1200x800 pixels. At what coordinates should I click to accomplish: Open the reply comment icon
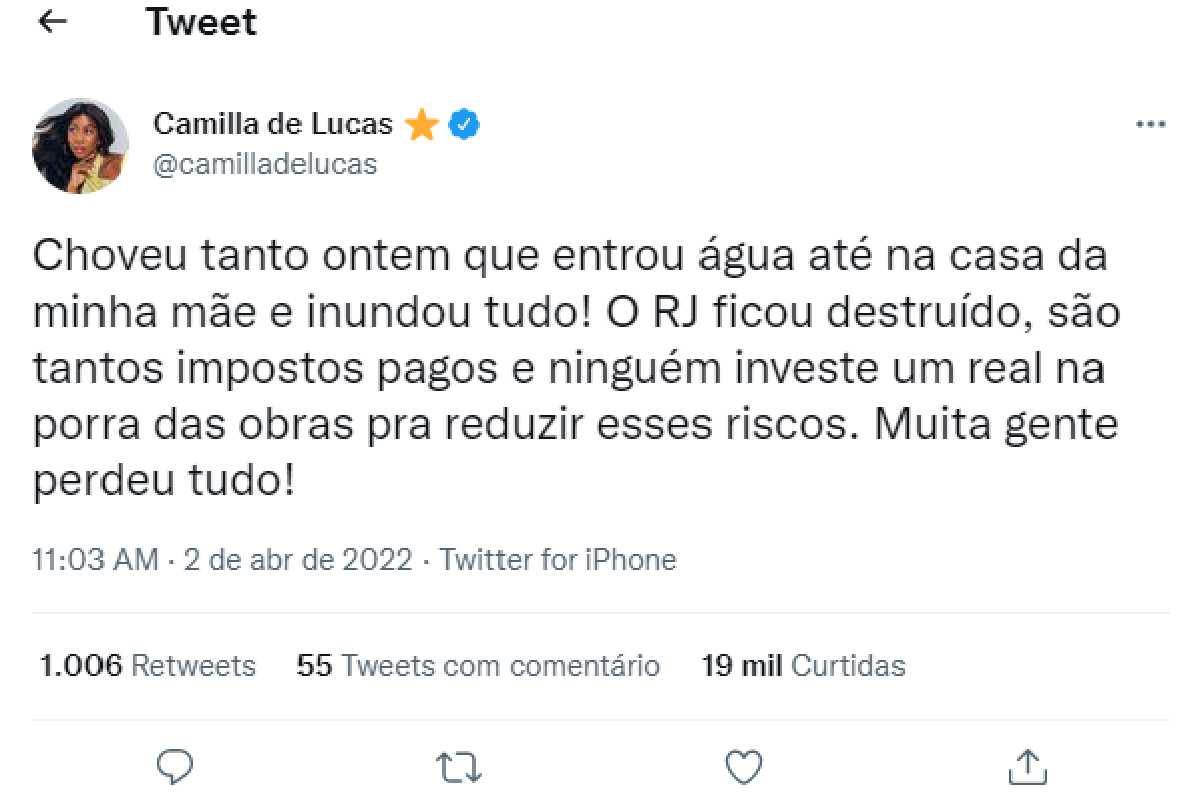(176, 766)
